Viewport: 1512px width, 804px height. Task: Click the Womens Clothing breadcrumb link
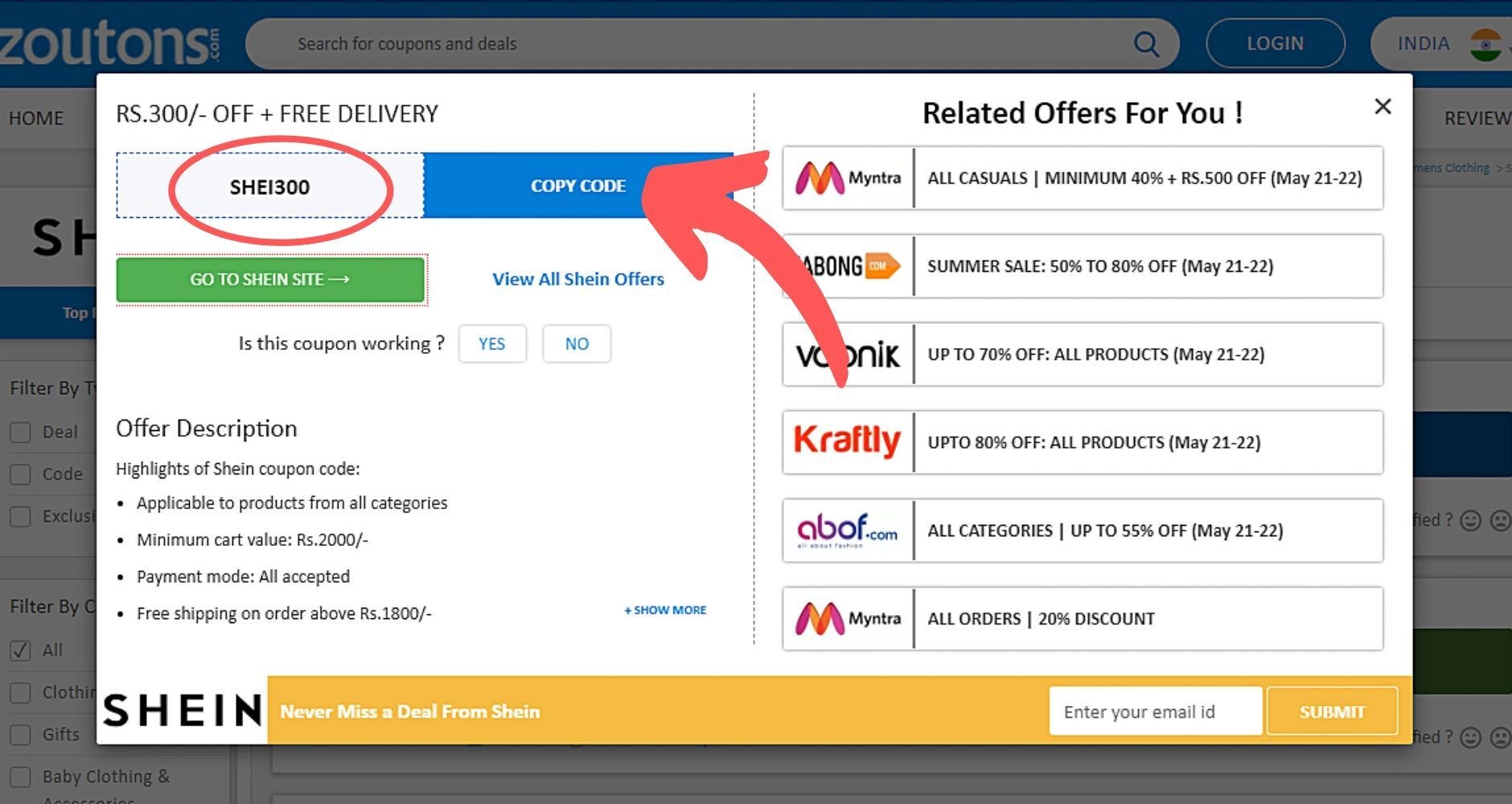1451,168
